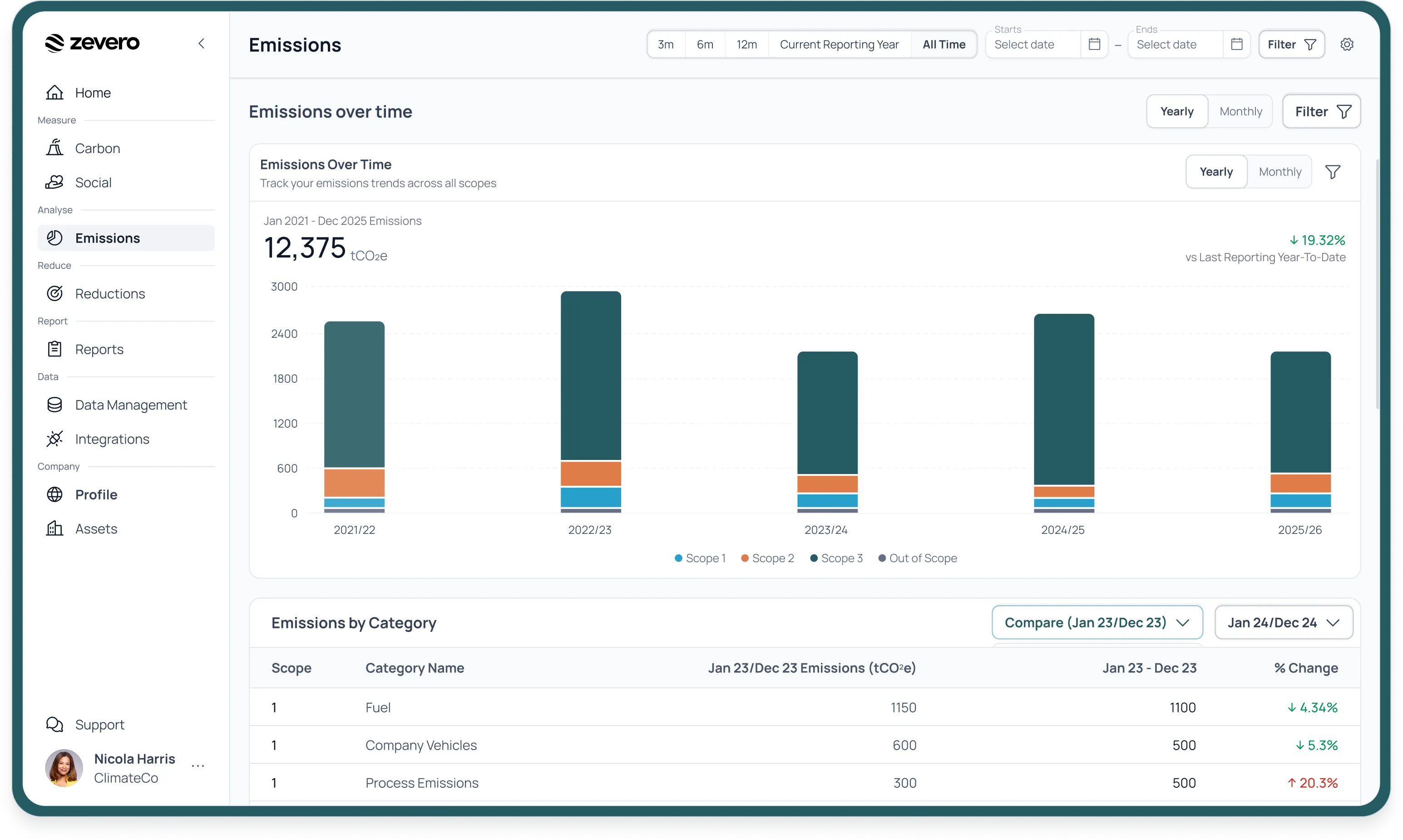Open settings via the gear icon
Viewport: 1403px width, 840px height.
pos(1346,44)
